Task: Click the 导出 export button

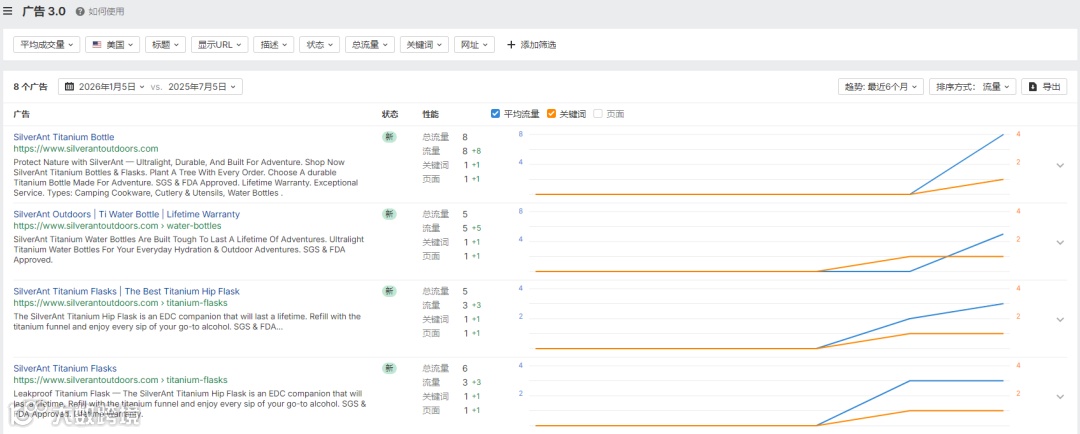Action: tap(1045, 87)
